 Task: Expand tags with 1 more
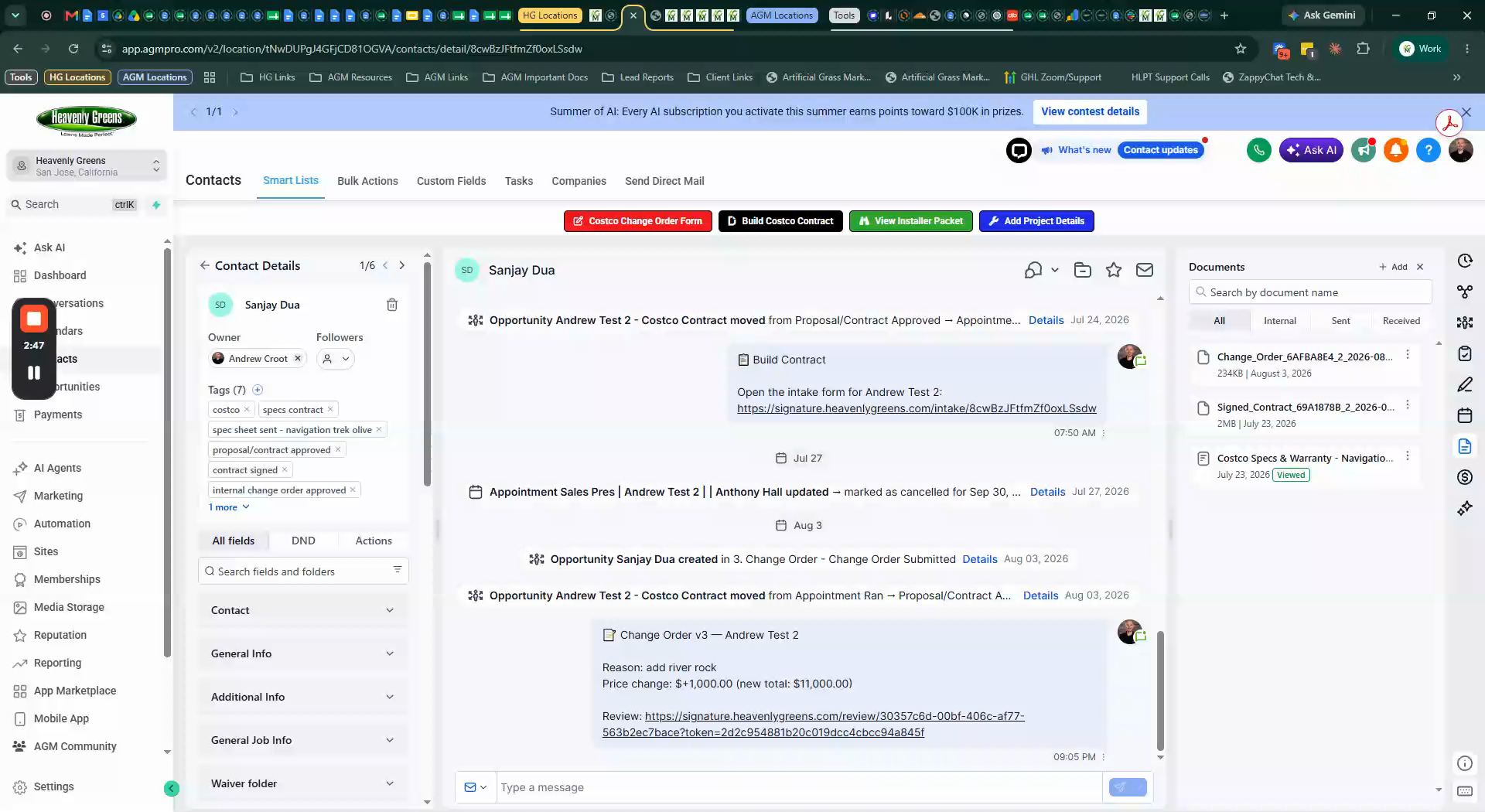click(229, 507)
